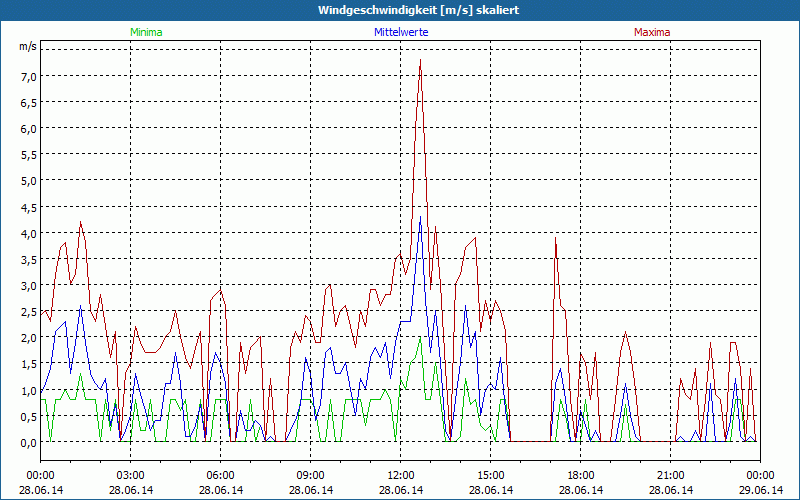
Task: Click the 3,5 y-axis label
Action: coord(29,260)
